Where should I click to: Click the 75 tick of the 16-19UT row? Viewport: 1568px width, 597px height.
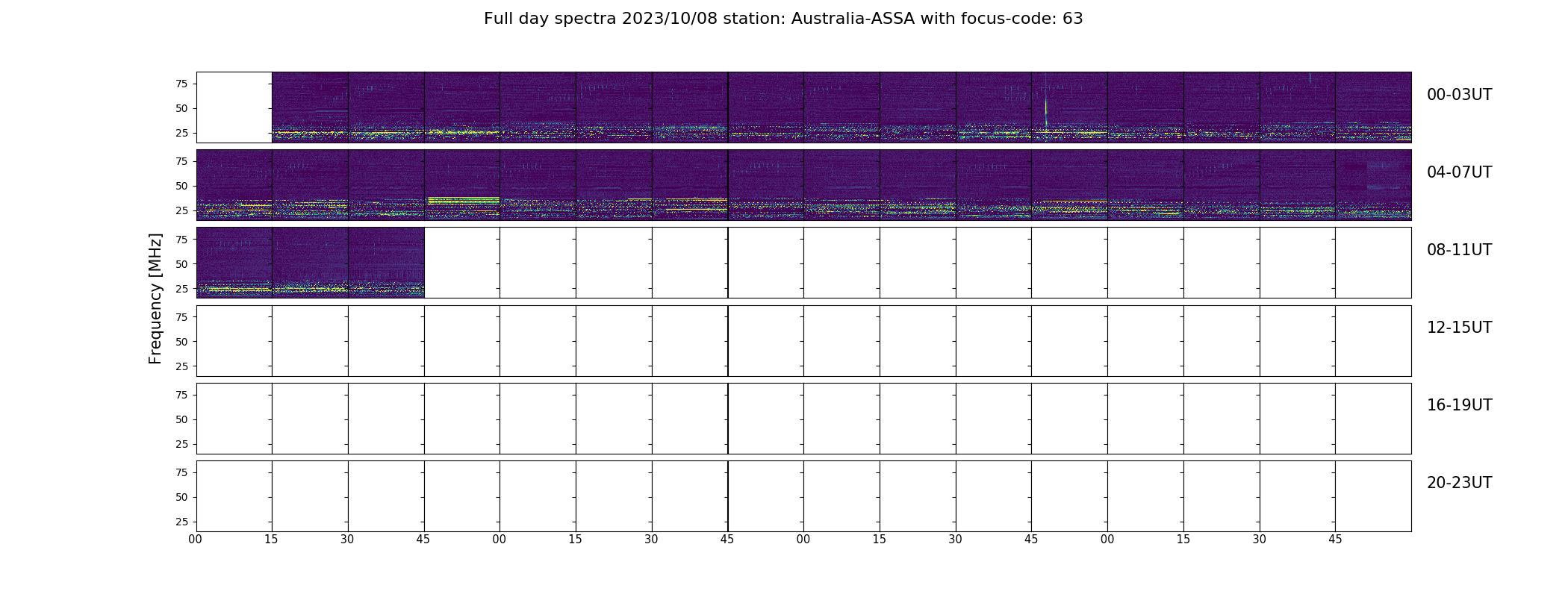click(181, 395)
